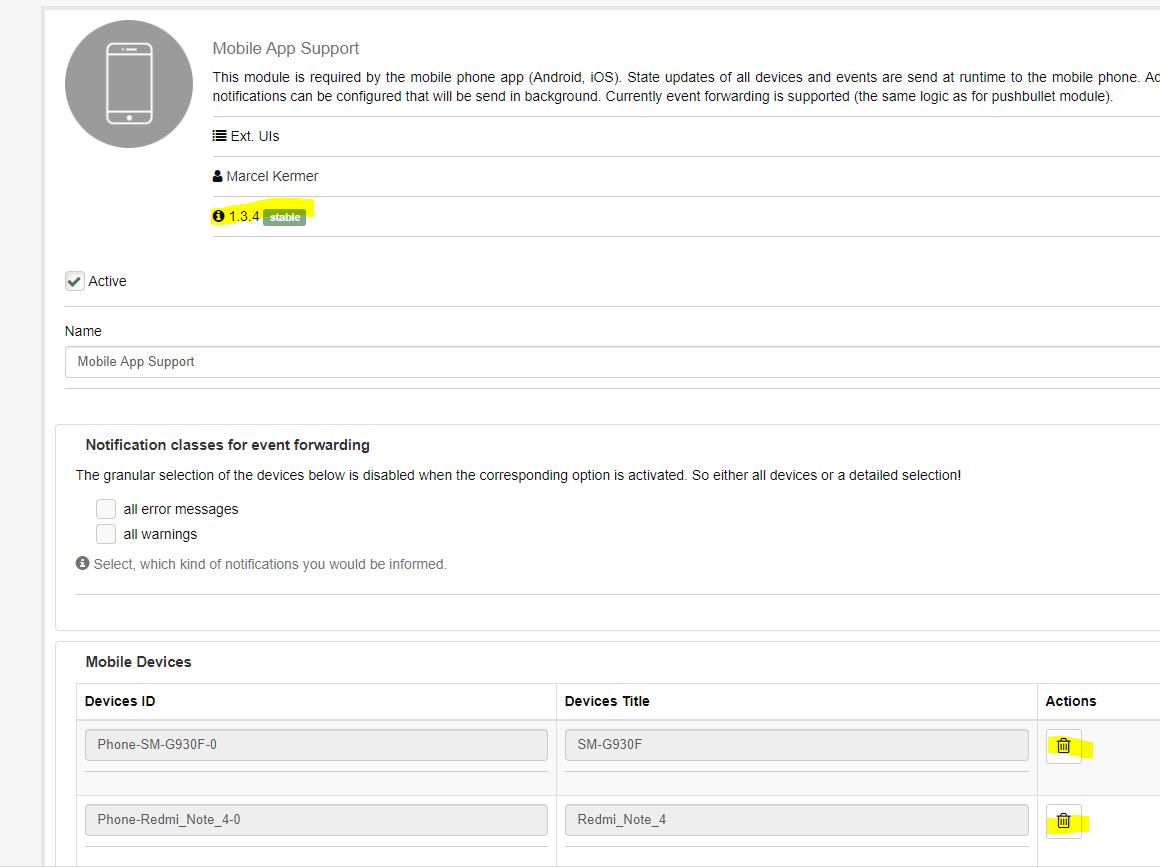Select the SM-G930F device title field
The height and width of the screenshot is (868, 1160).
coord(796,745)
